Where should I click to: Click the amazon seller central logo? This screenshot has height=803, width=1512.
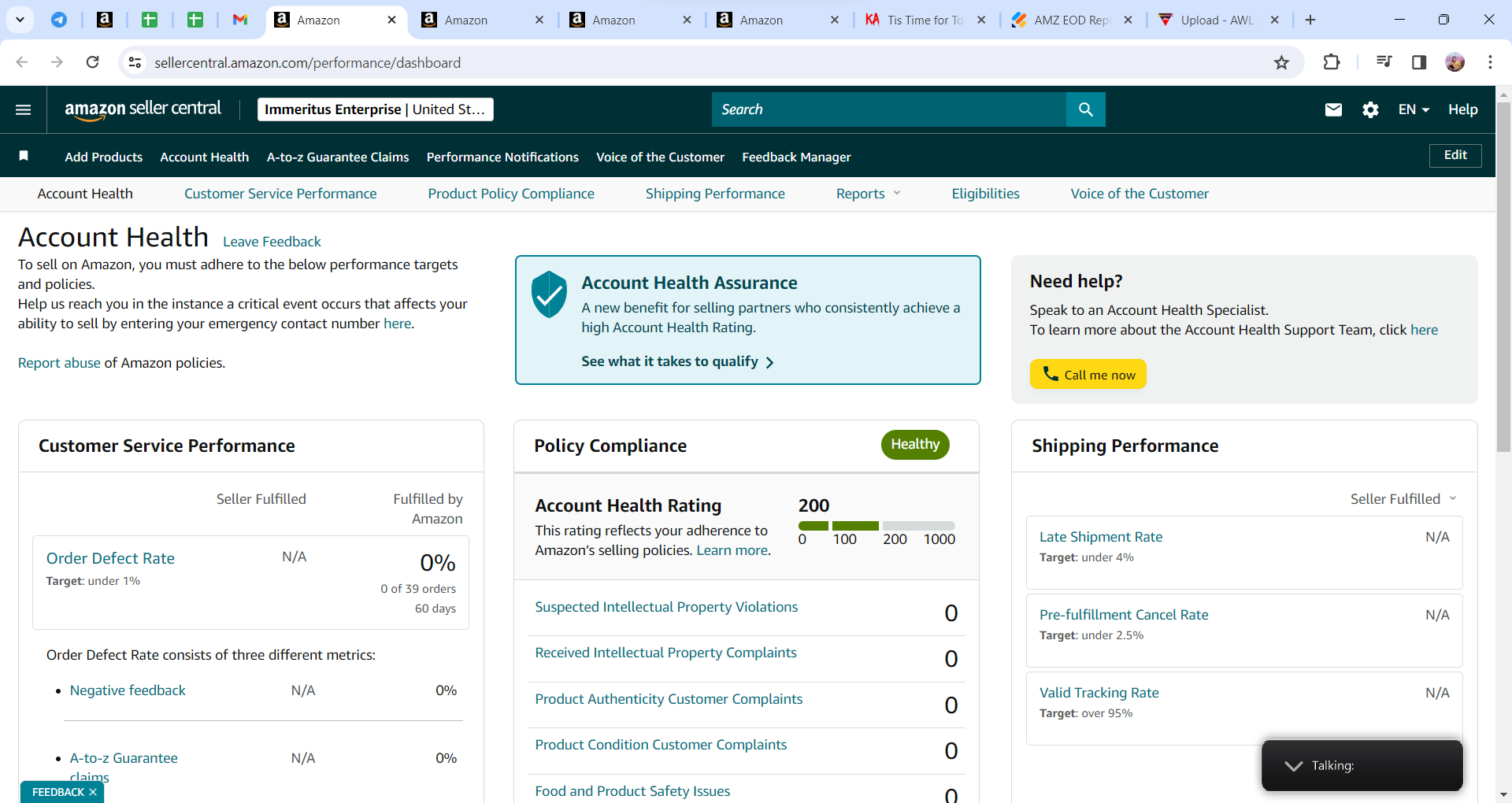coord(143,109)
